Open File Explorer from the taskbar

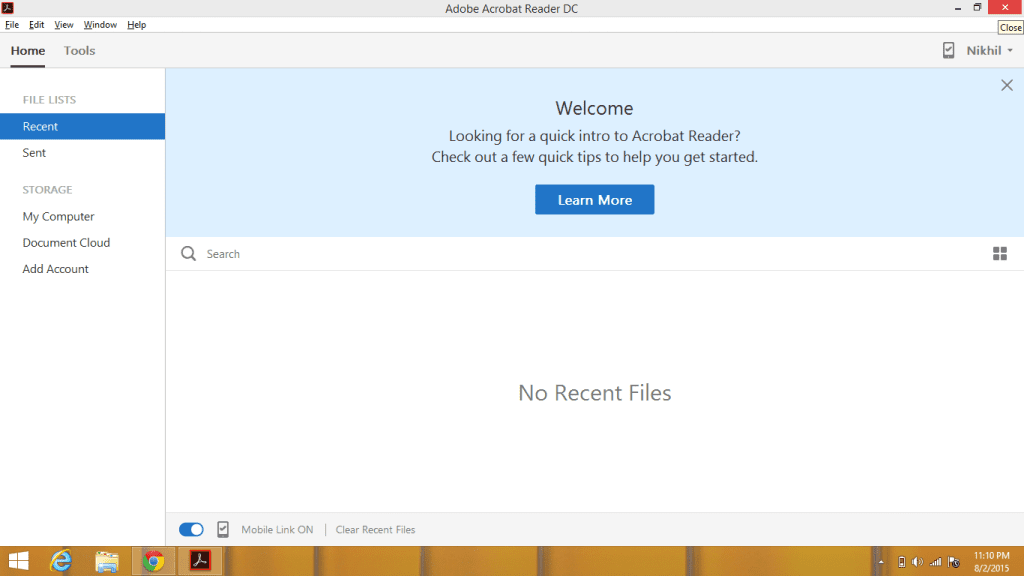click(107, 561)
